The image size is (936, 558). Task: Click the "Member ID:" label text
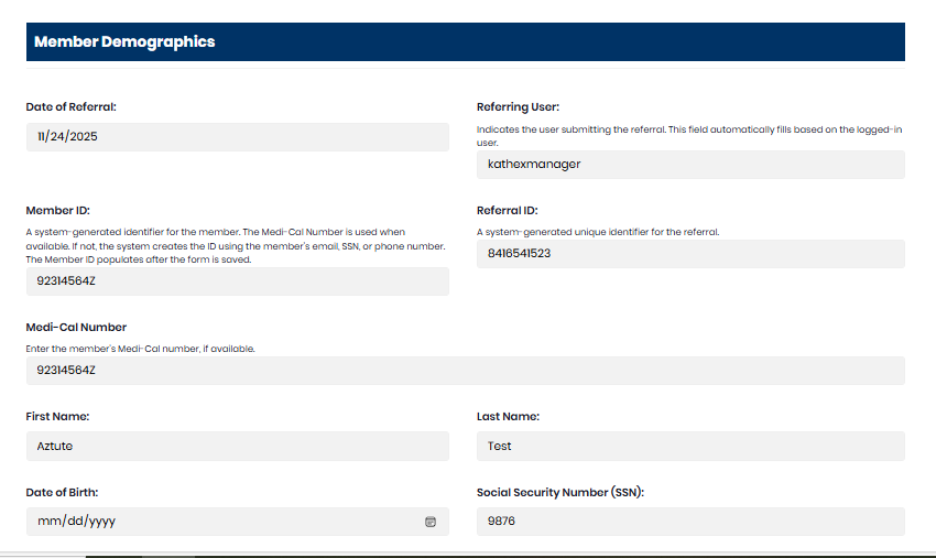(58, 211)
